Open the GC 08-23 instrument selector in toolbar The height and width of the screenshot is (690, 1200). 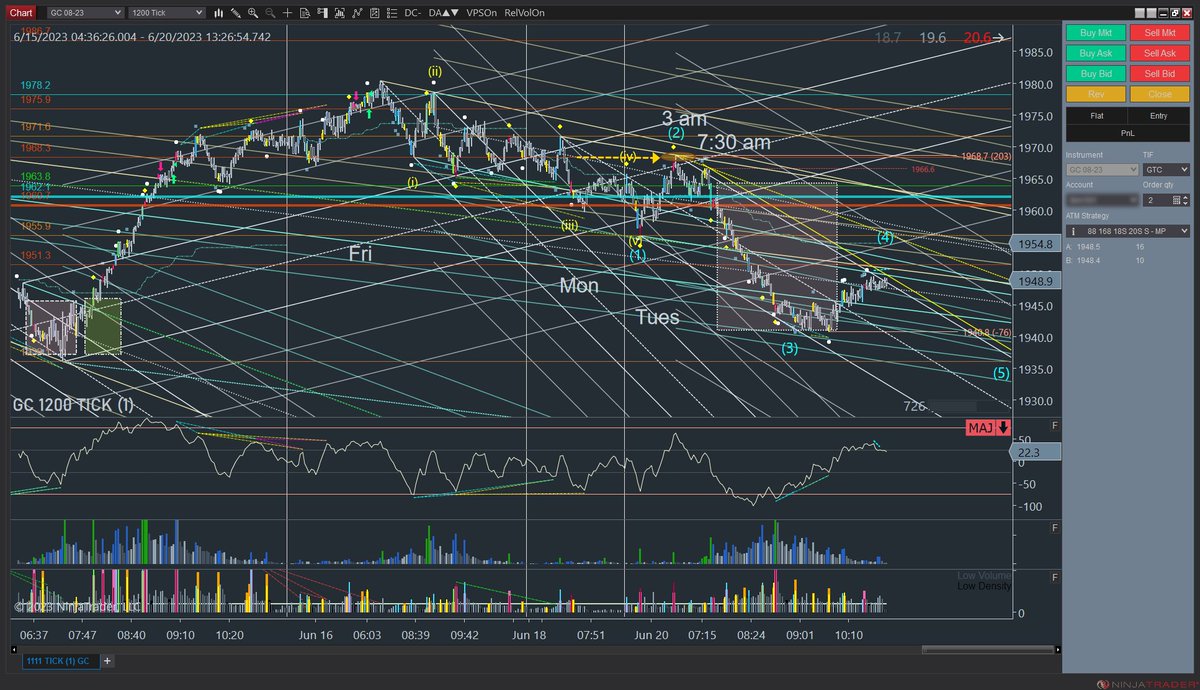coord(86,13)
